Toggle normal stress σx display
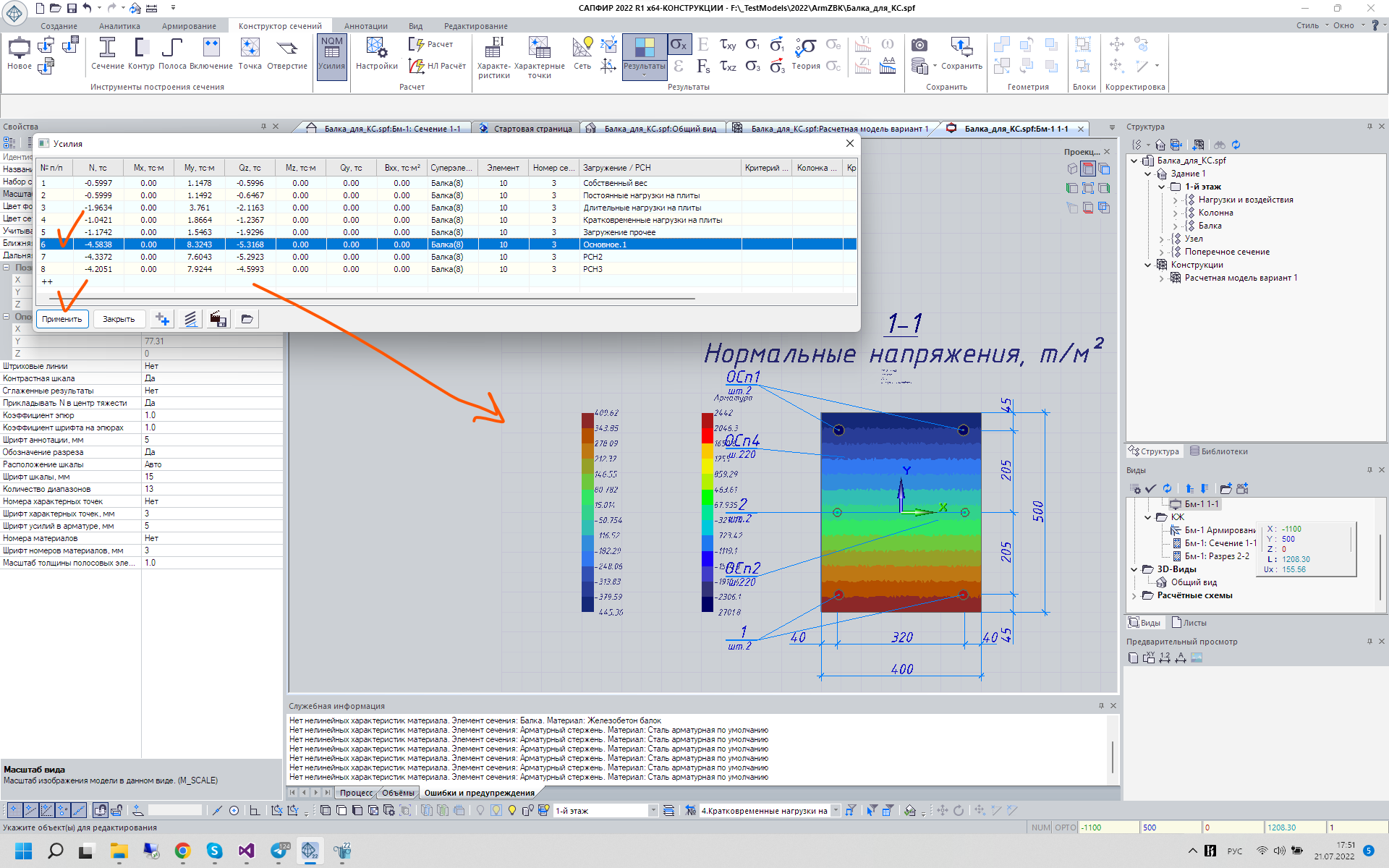This screenshot has height=868, width=1389. click(679, 45)
